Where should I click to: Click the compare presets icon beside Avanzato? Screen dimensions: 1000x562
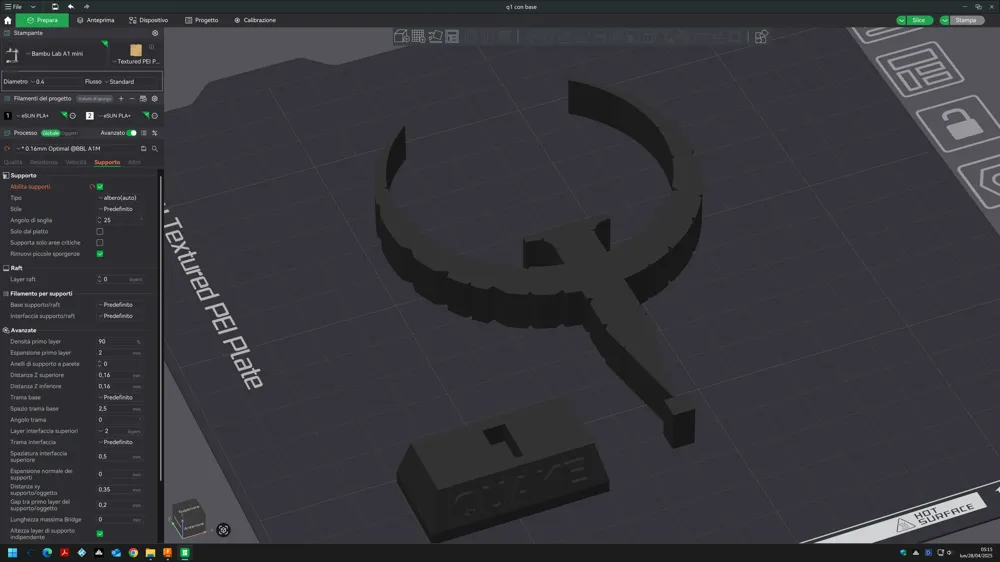pos(154,133)
